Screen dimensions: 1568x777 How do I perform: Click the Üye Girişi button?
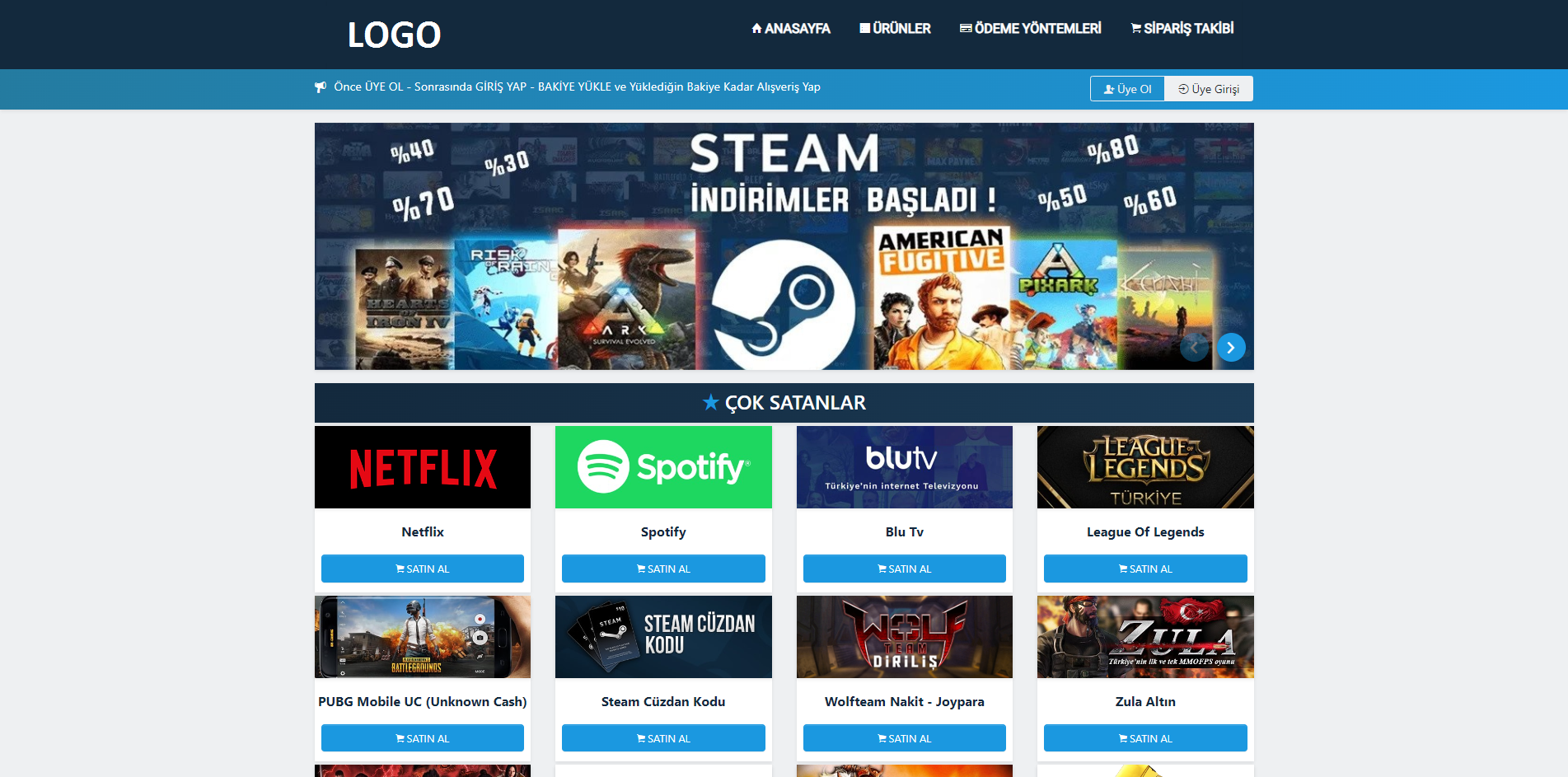click(x=1209, y=89)
